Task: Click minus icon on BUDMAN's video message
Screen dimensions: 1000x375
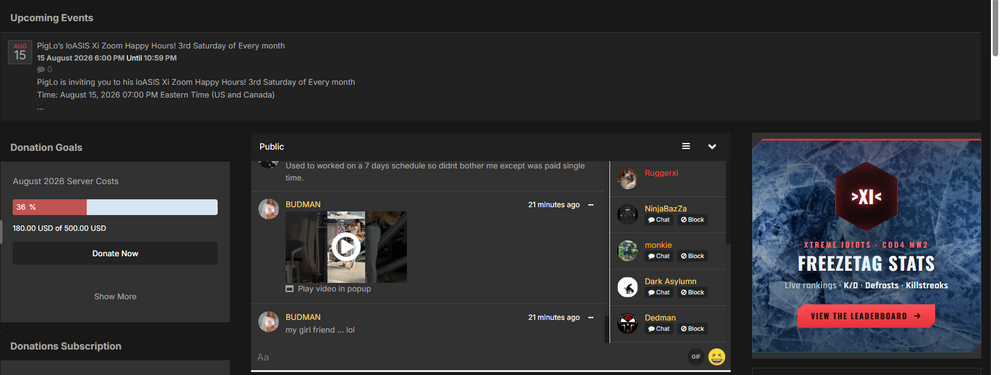Action: point(591,205)
